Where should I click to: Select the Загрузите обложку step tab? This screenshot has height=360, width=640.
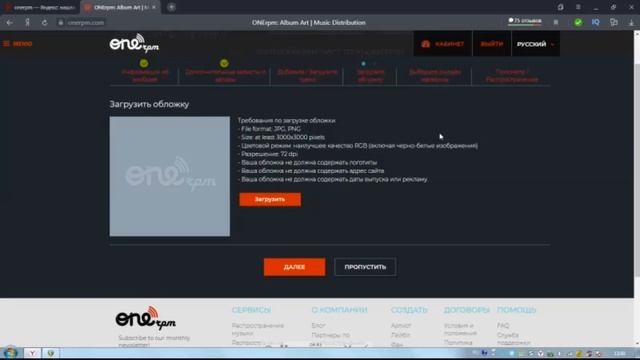pos(370,76)
